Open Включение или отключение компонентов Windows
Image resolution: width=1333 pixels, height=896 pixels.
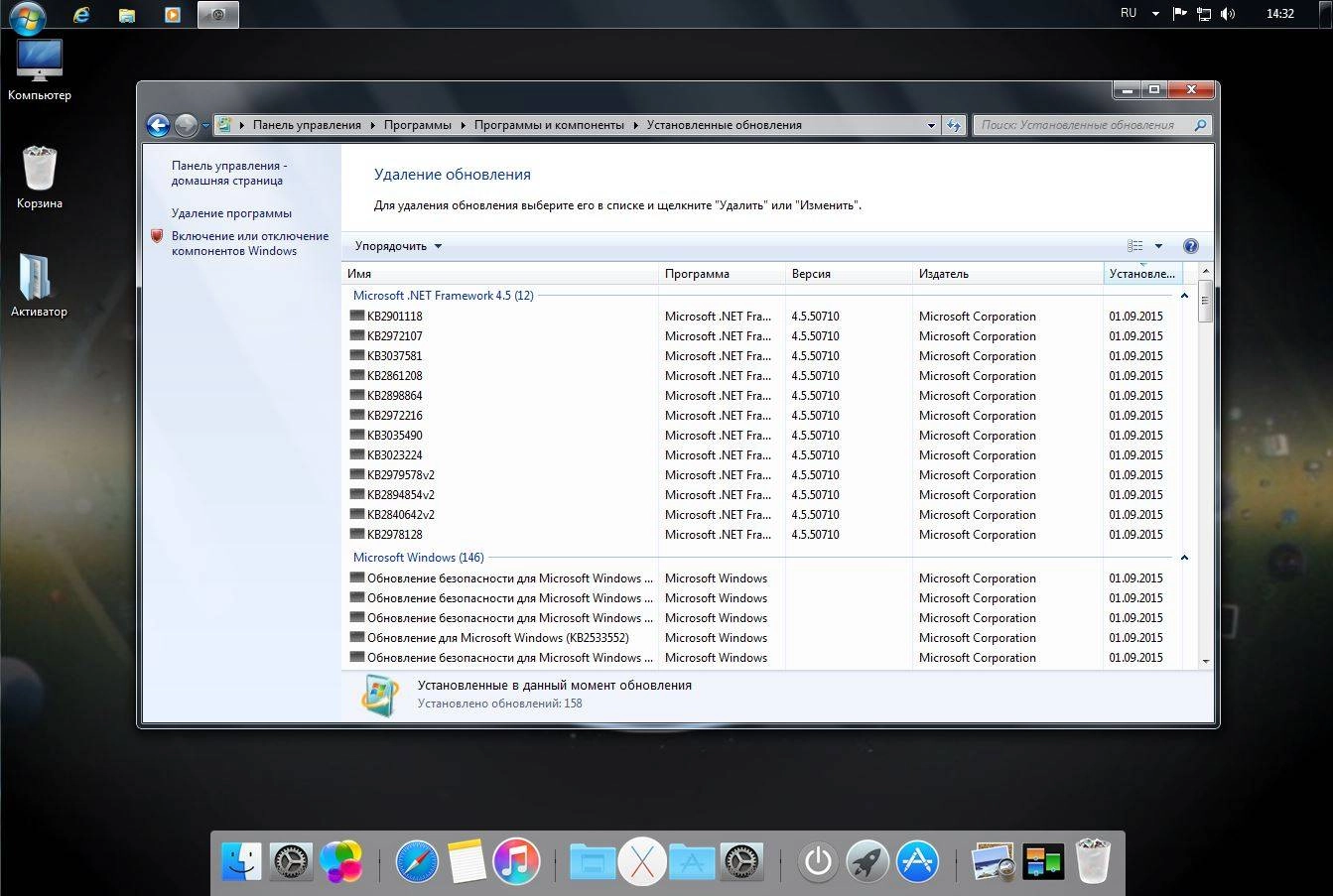tap(249, 243)
